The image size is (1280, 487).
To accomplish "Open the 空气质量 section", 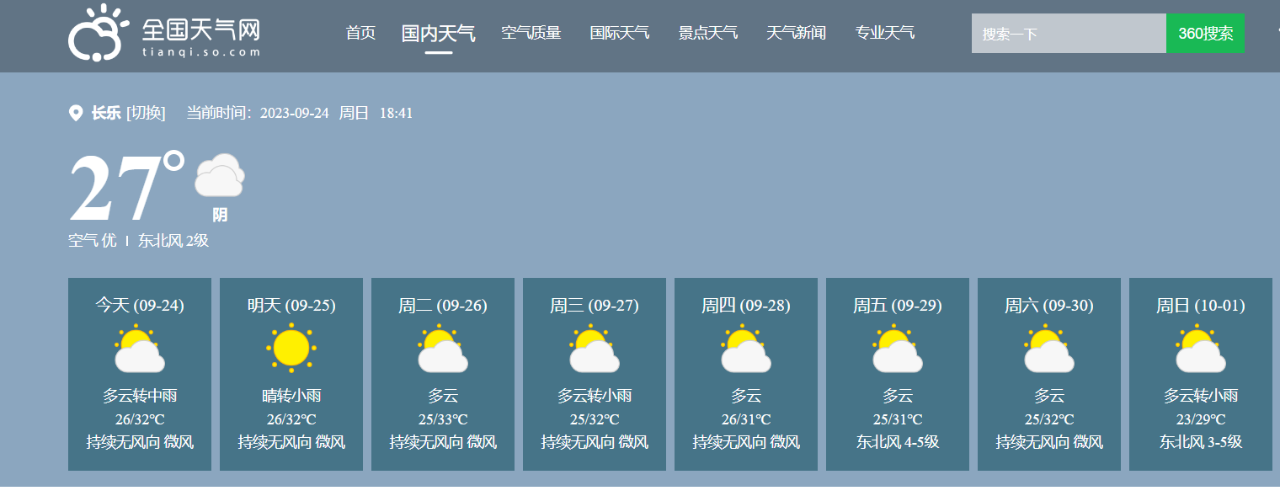I will coord(531,33).
